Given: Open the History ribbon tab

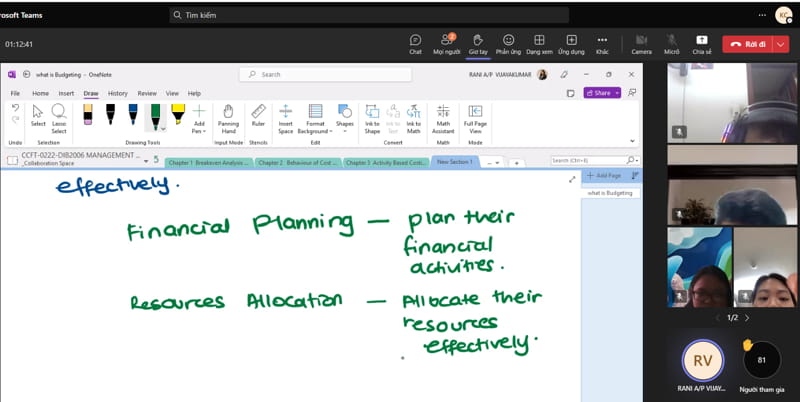Looking at the screenshot, I should click(x=118, y=93).
